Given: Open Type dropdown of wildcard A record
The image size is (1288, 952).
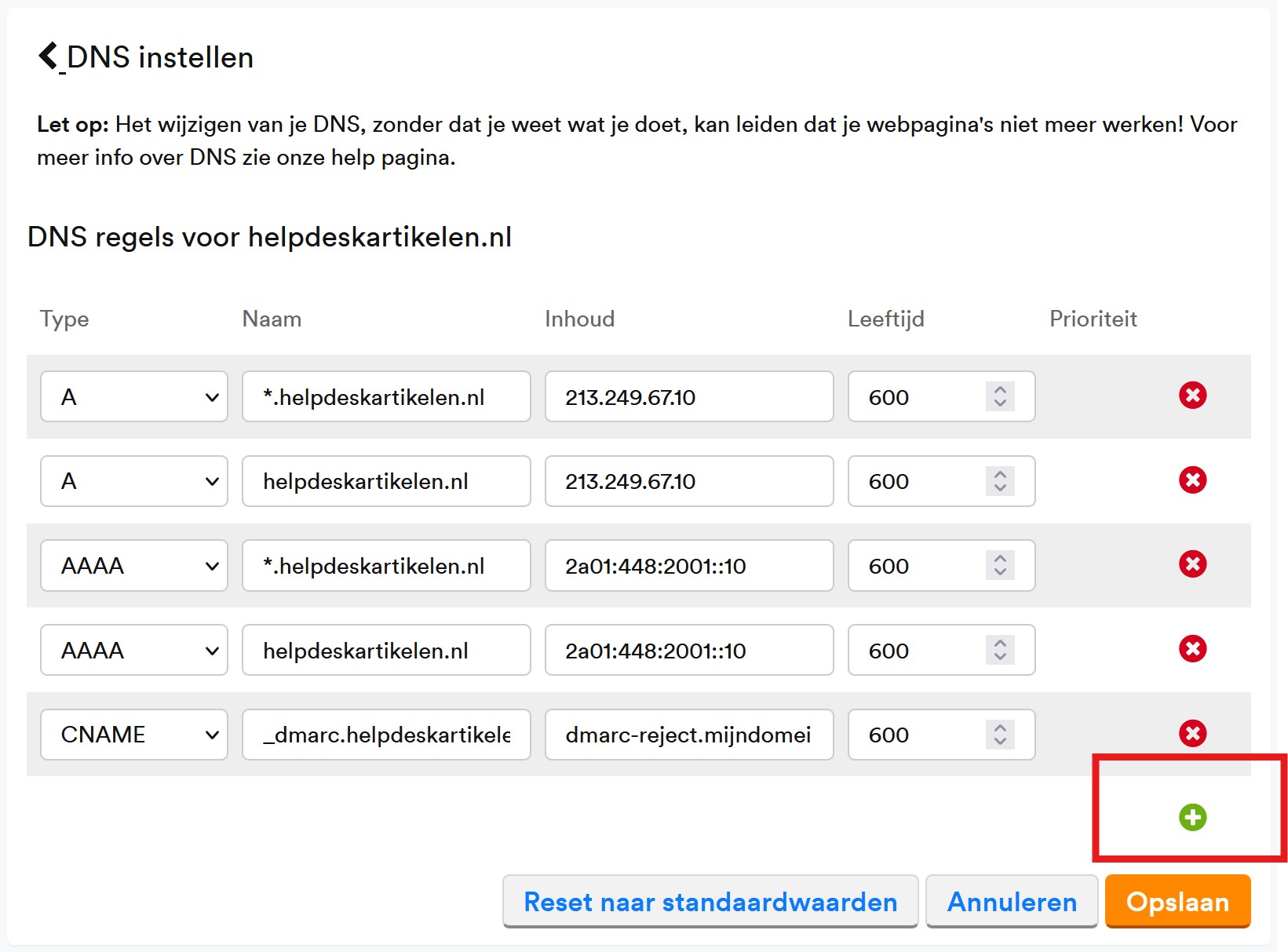Looking at the screenshot, I should click(134, 397).
